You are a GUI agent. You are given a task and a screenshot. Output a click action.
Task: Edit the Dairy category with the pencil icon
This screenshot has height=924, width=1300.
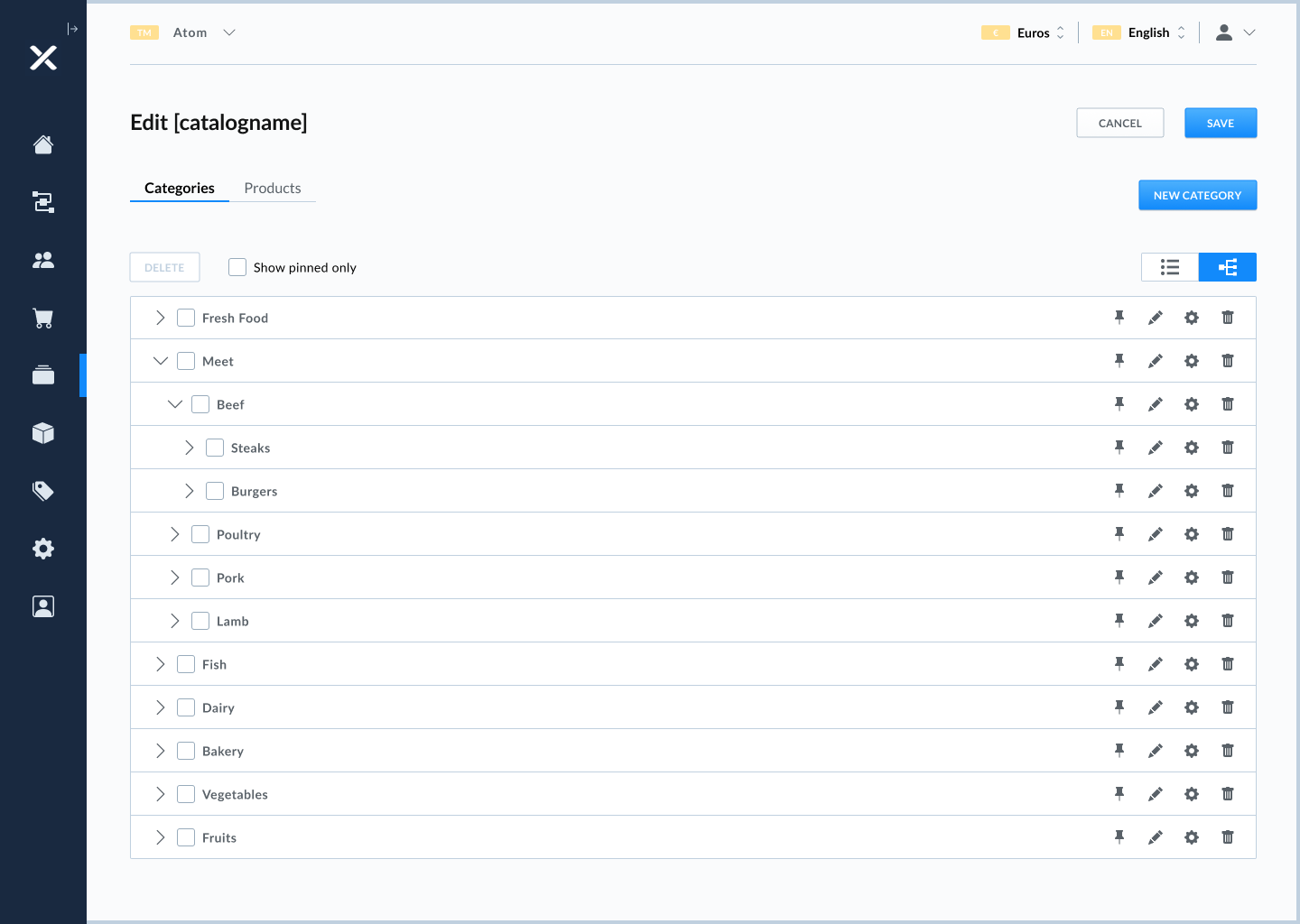[x=1156, y=707]
